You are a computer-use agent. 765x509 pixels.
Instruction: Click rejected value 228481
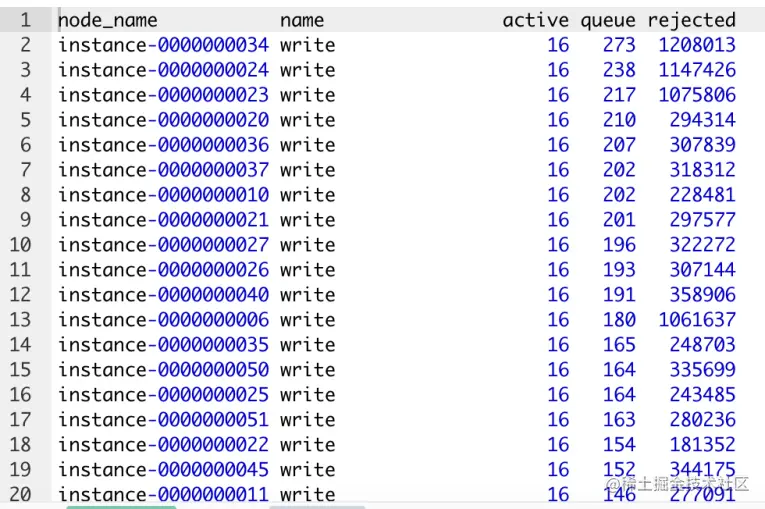(703, 195)
